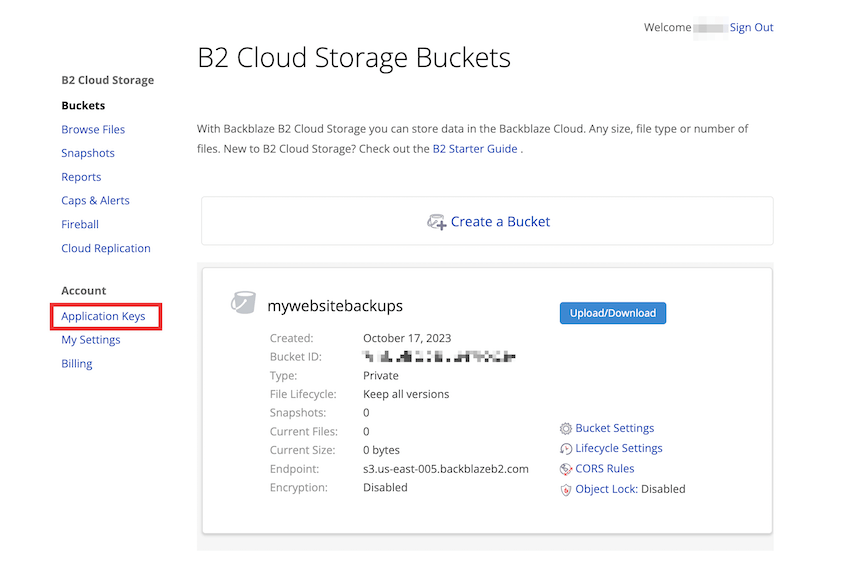Open CORS Rules link
Viewport: 845px width, 577px height.
[605, 469]
